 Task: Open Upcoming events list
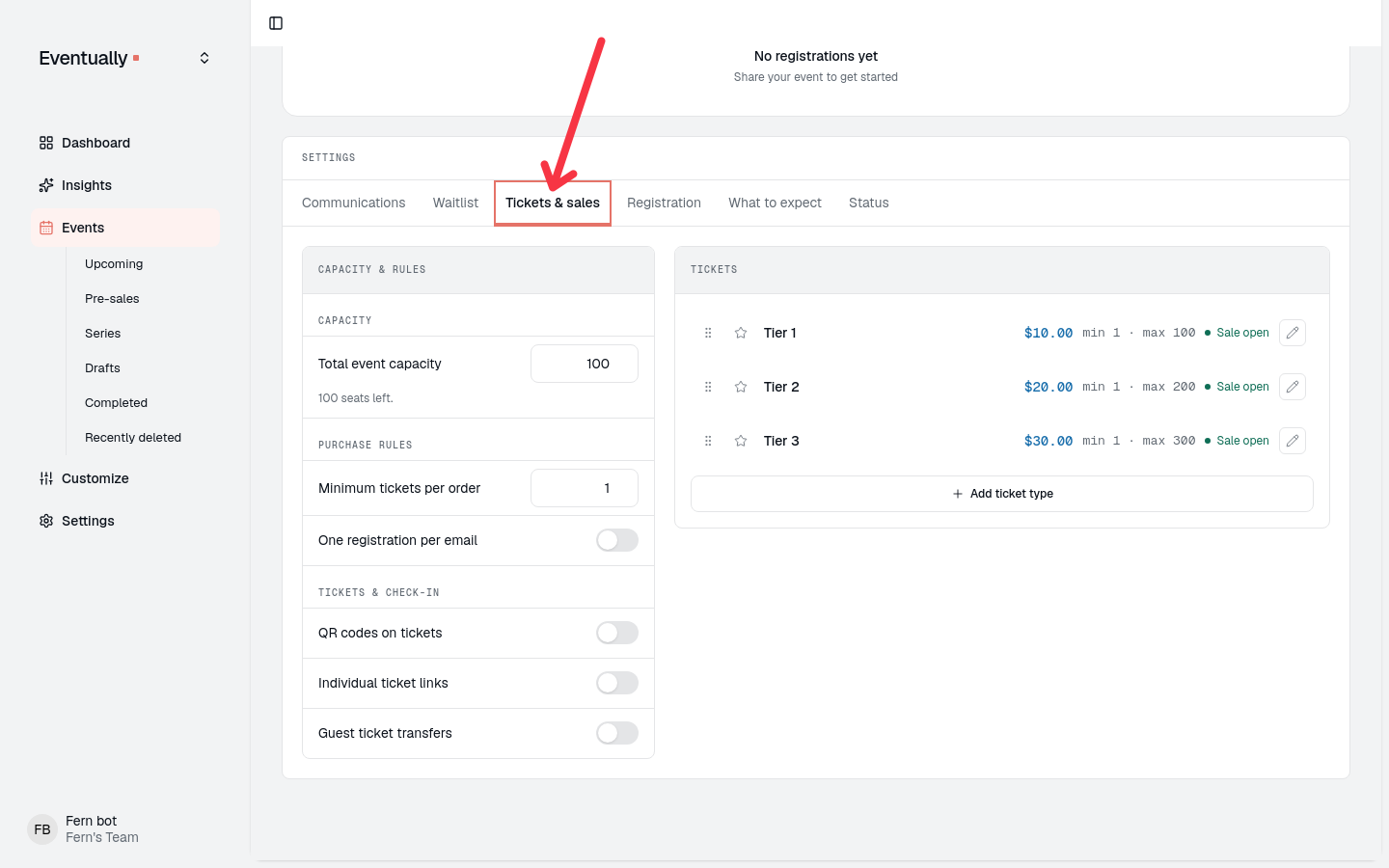click(114, 264)
